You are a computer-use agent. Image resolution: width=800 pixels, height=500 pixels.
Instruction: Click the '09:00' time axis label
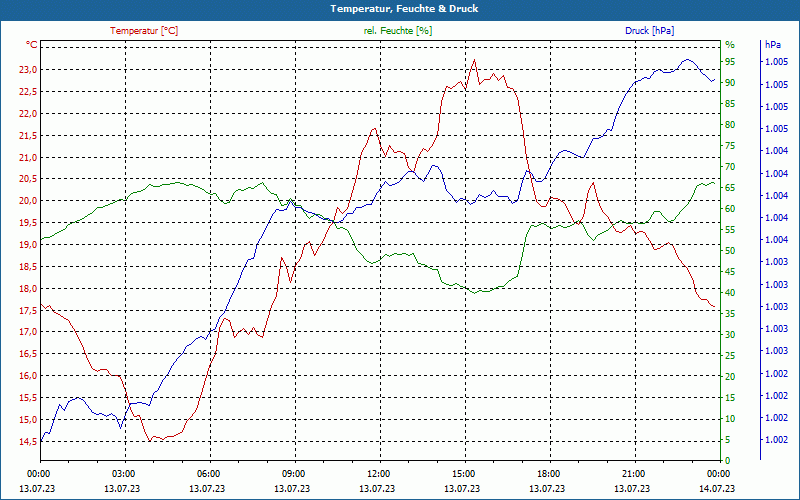coord(293,474)
